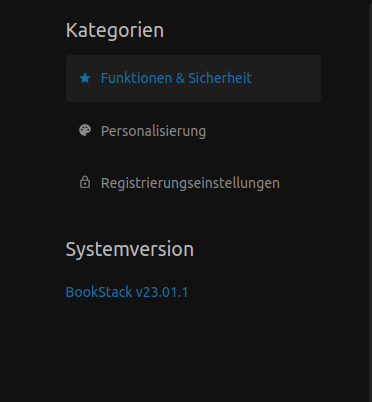Click the Kategorien heading

[115, 30]
